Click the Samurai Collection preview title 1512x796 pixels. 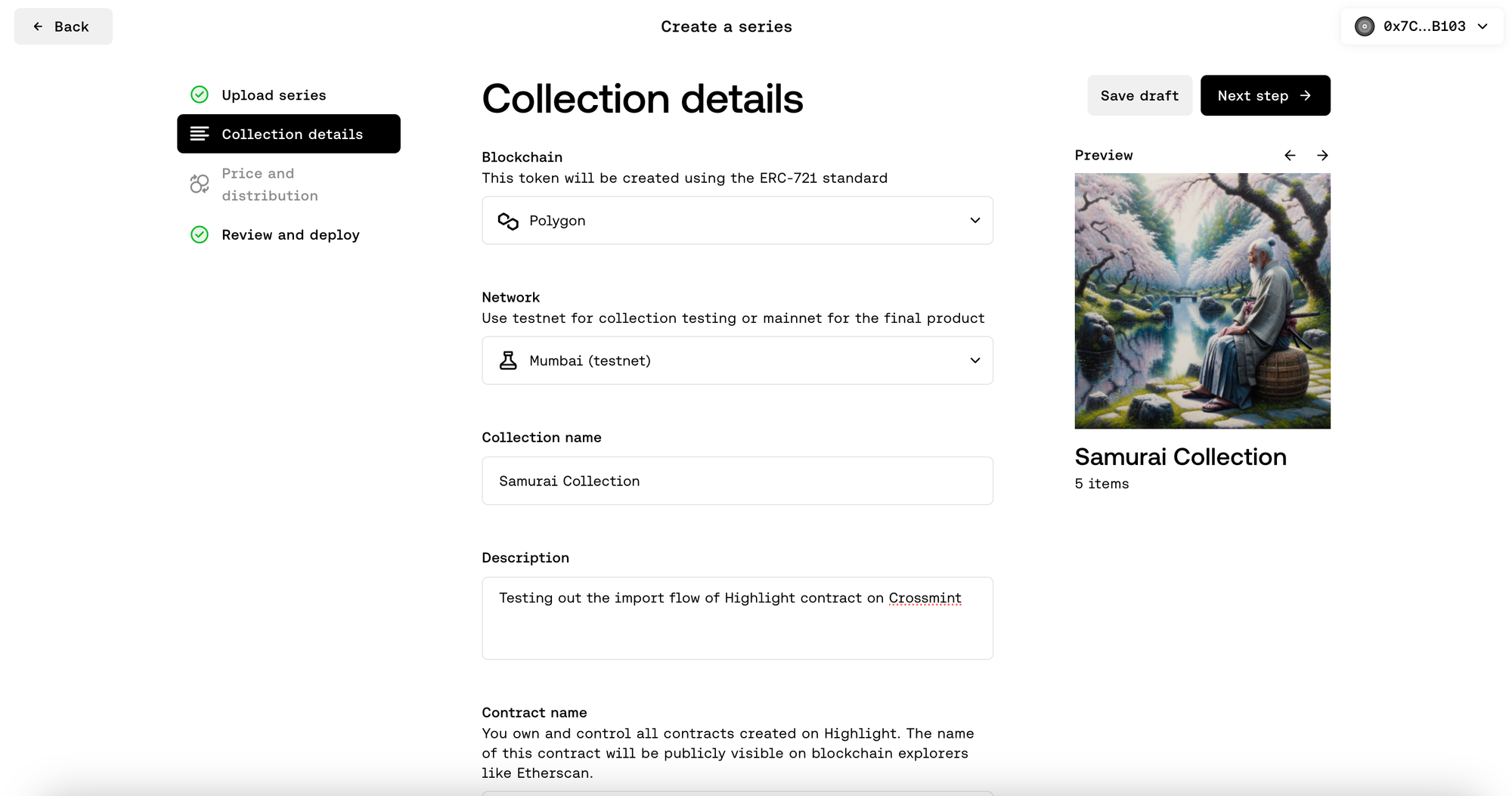coord(1180,457)
